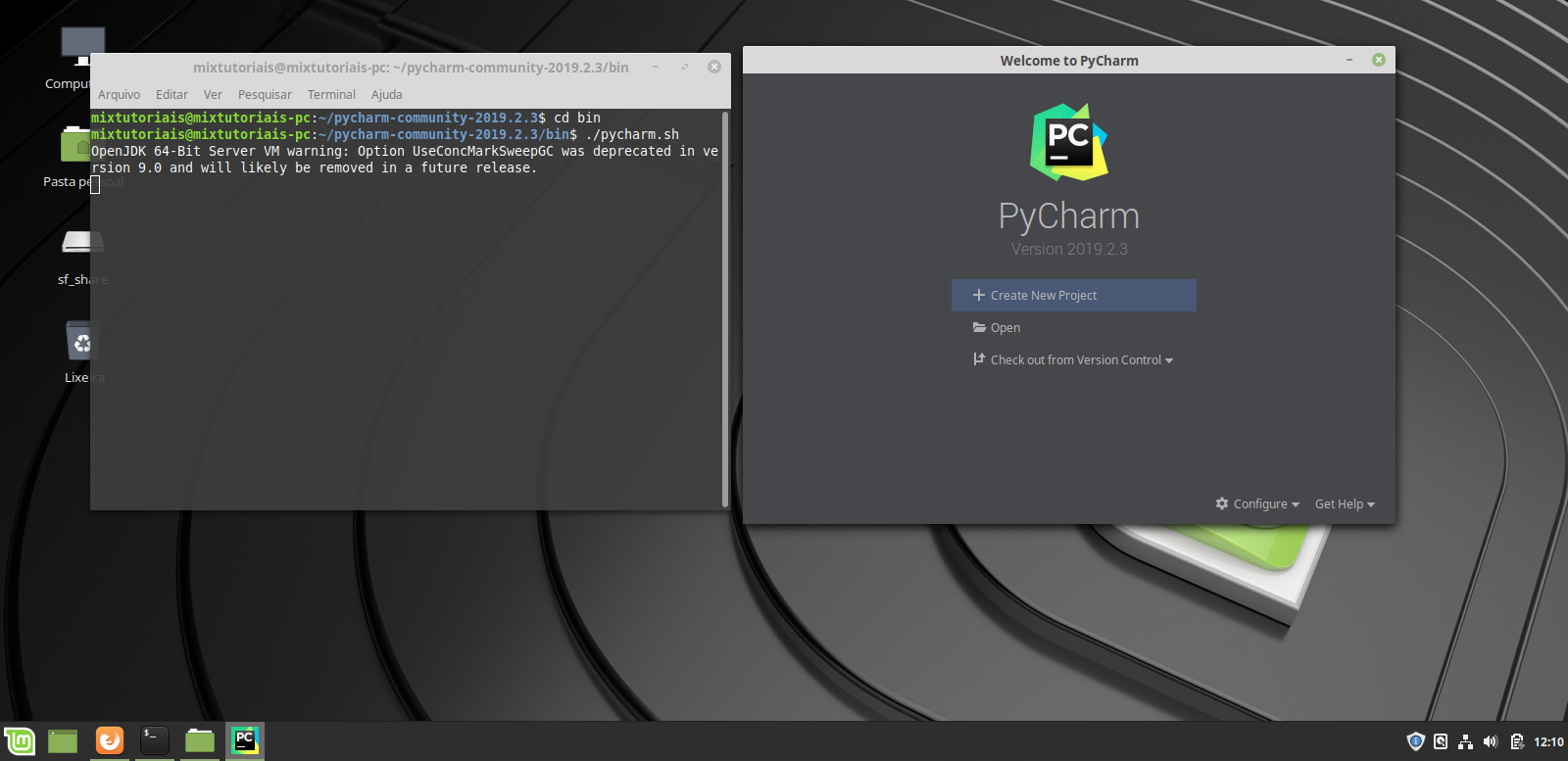Click the gear icon beside Configure
This screenshot has height=761, width=1568.
[x=1222, y=503]
